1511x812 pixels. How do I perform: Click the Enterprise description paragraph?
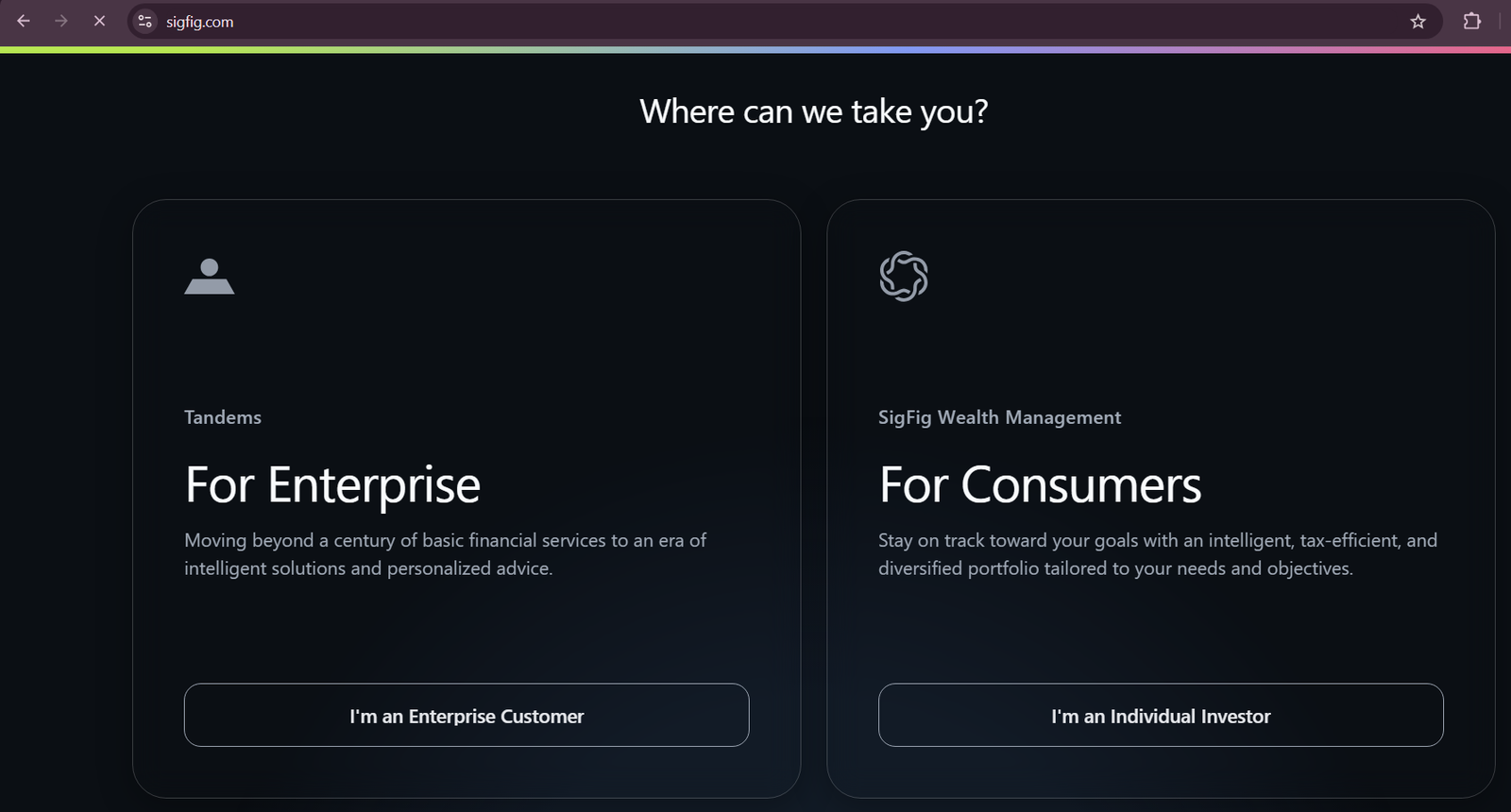(x=445, y=554)
